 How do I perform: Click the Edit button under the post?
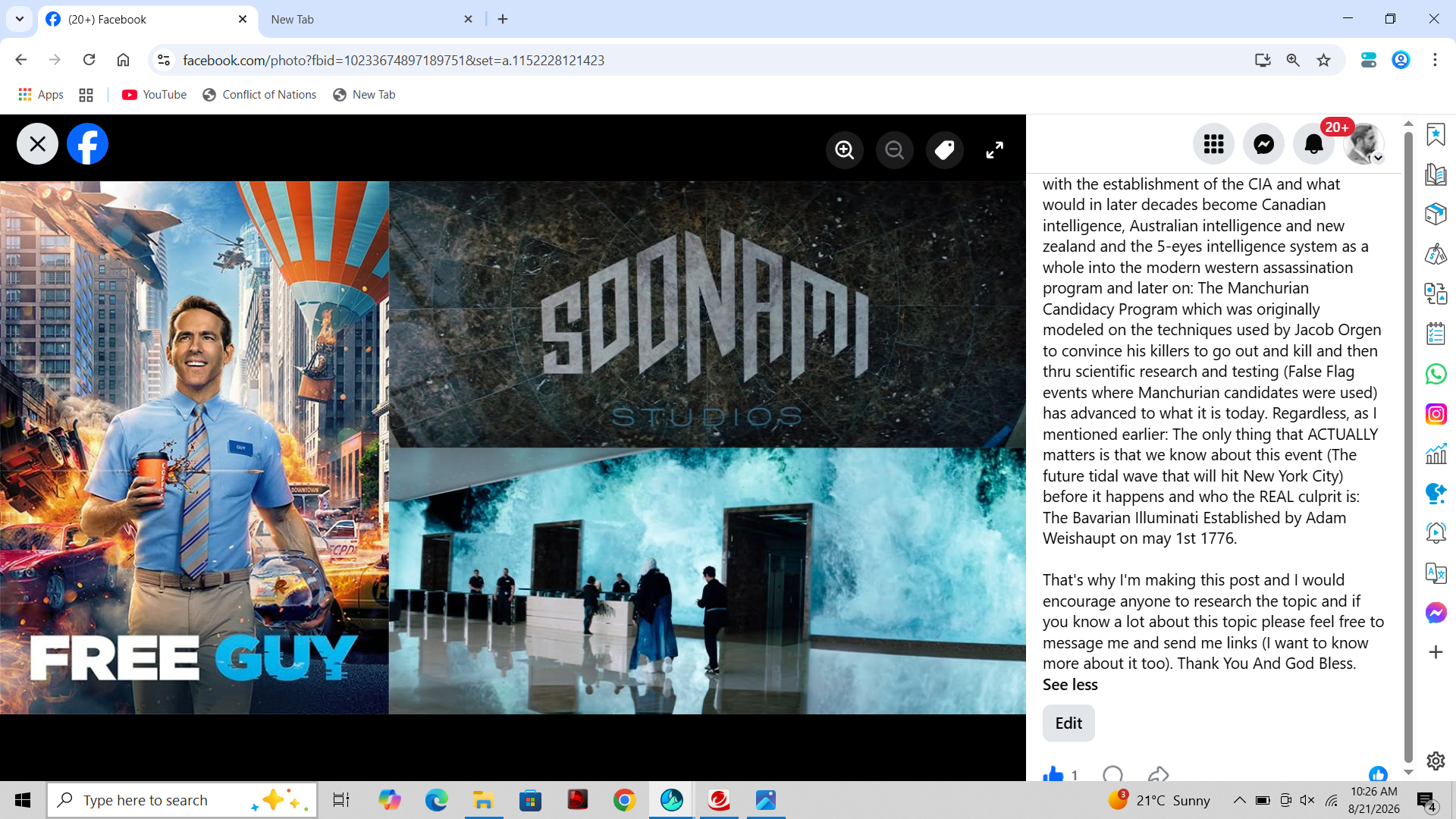tap(1068, 723)
